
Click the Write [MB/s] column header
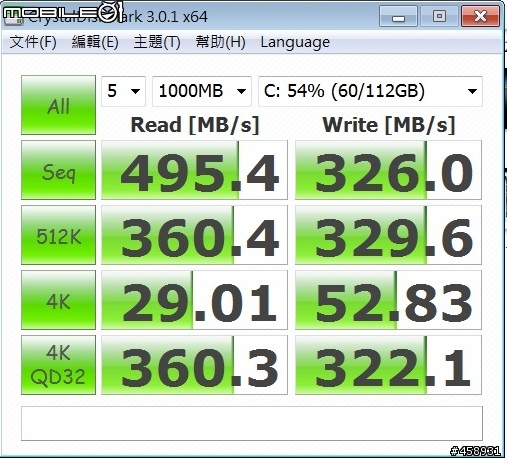coord(389,125)
